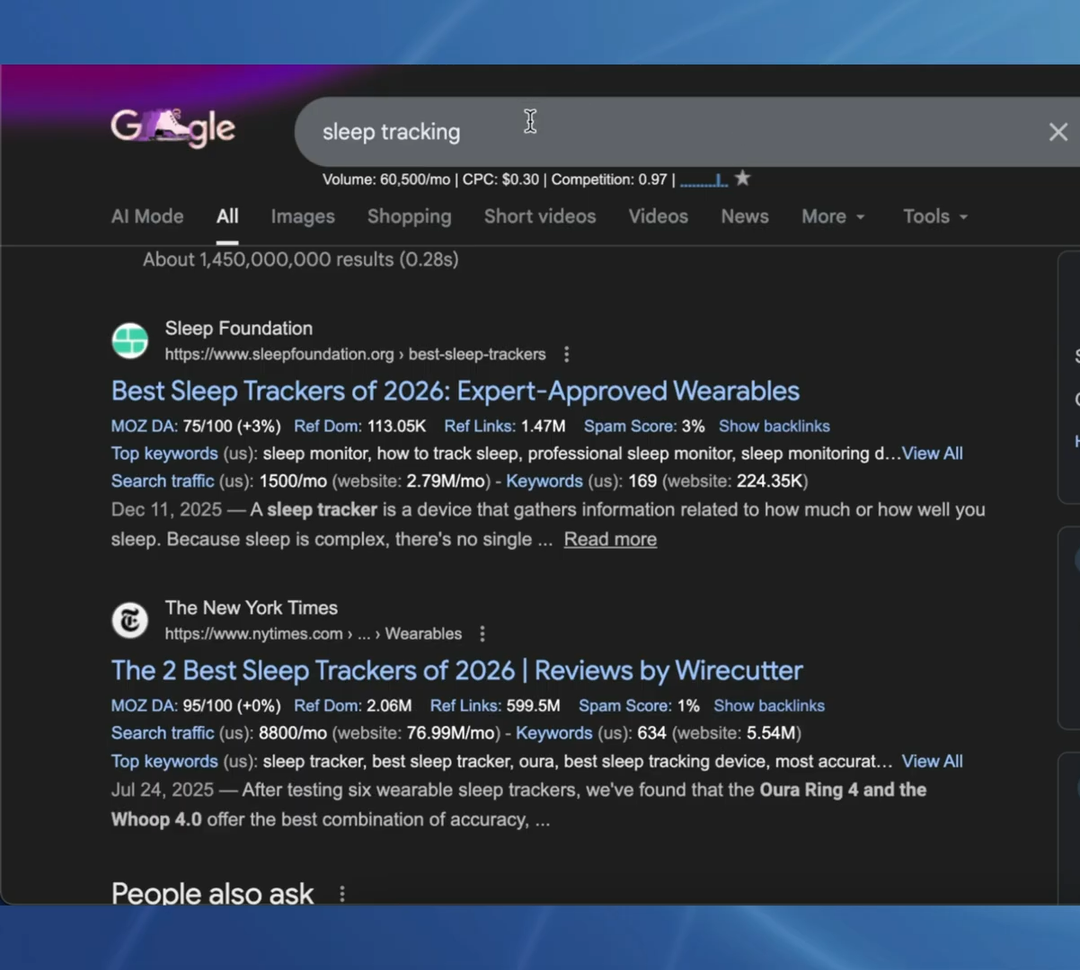The height and width of the screenshot is (970, 1080).
Task: Open People also ask options menu
Action: coord(342,893)
